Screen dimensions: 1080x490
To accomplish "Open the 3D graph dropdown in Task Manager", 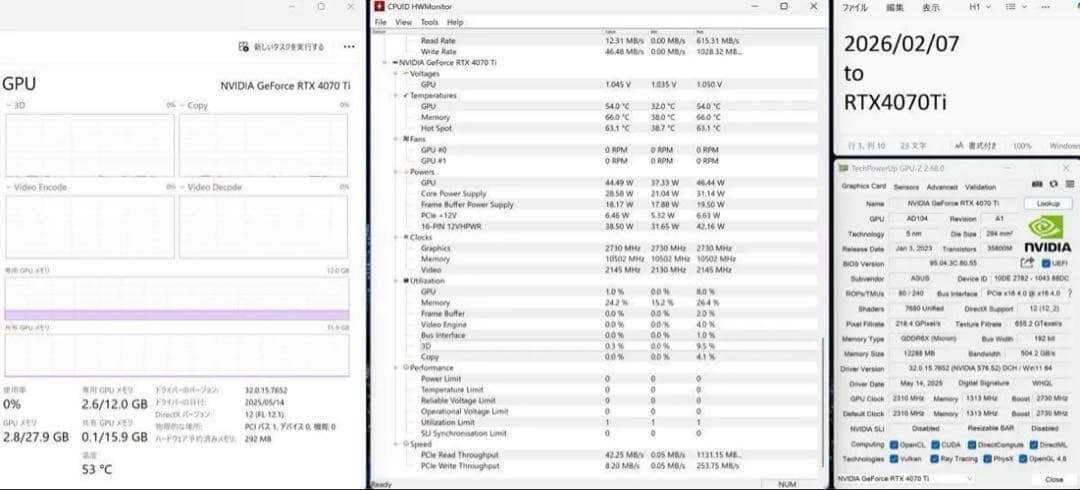I will (9, 105).
